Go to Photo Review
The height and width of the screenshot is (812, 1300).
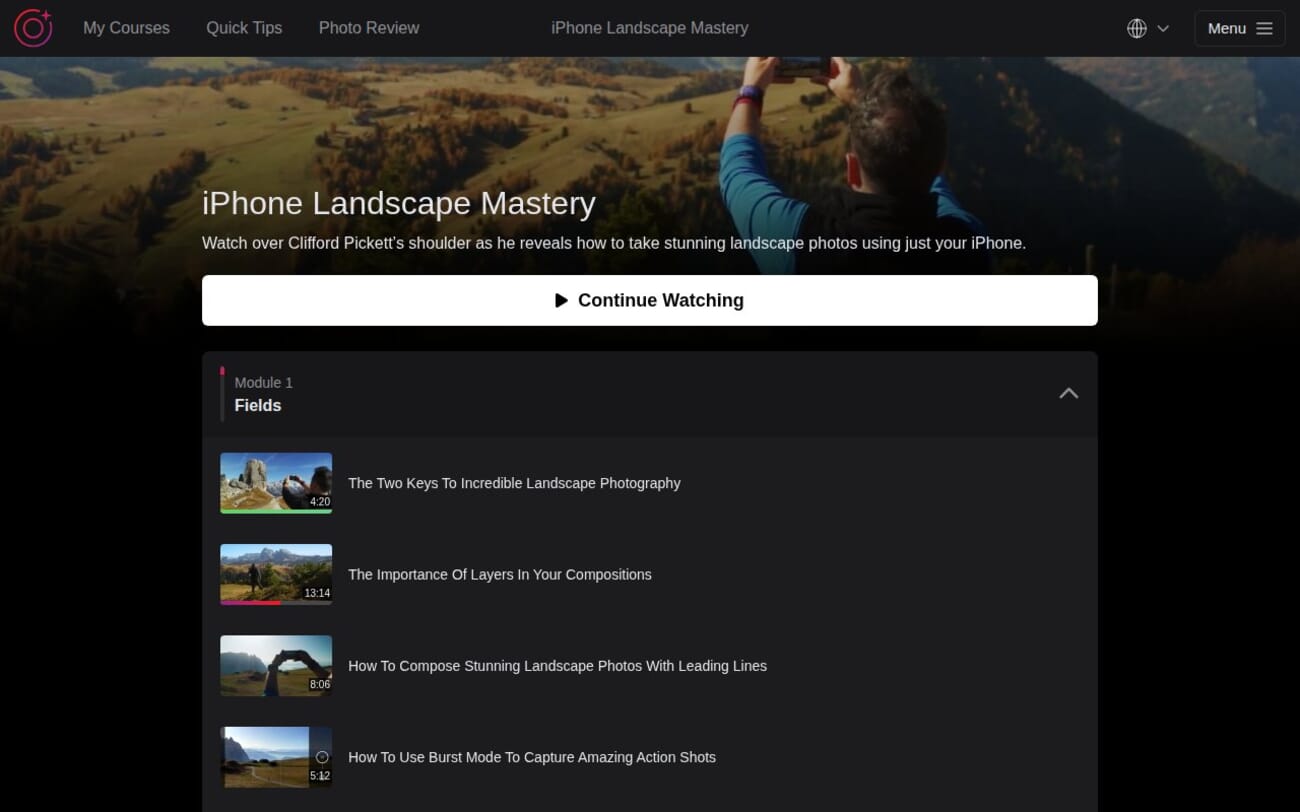368,28
